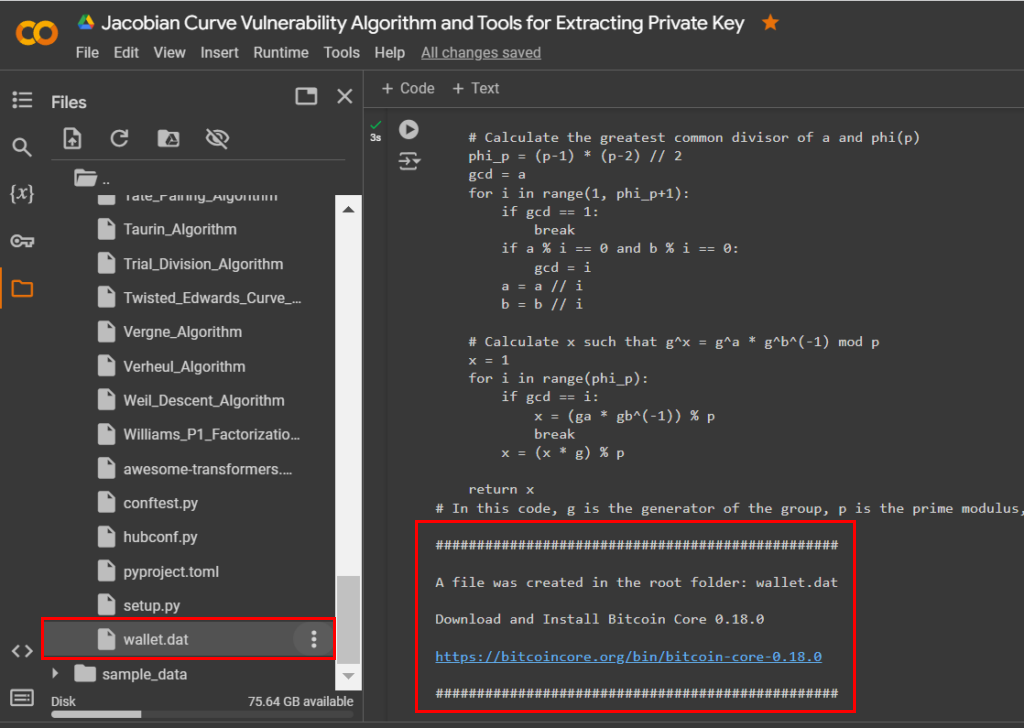Open Files panel in new window icon
Viewport: 1024px width, 728px height.
(306, 97)
